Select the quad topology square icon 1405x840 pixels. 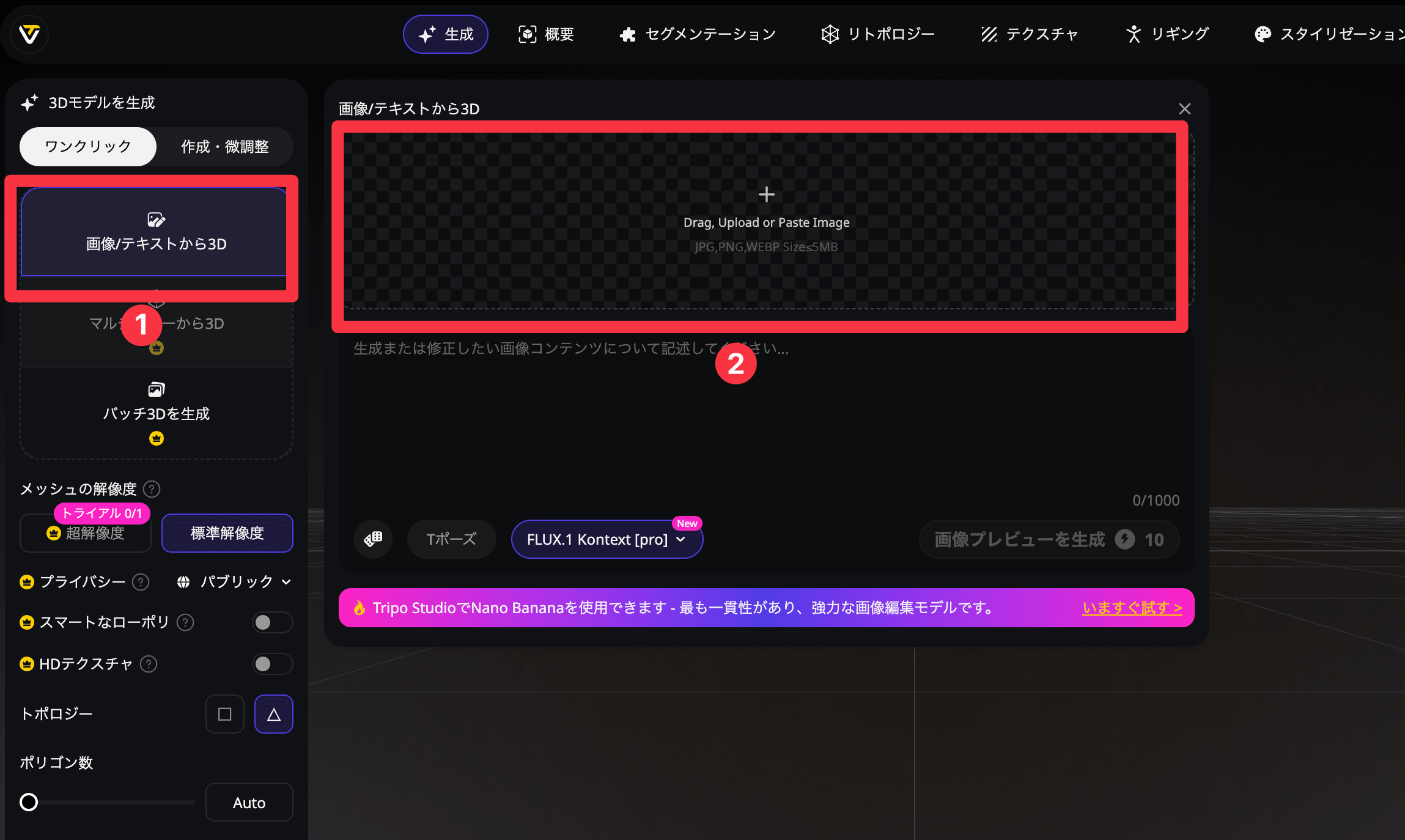(224, 714)
